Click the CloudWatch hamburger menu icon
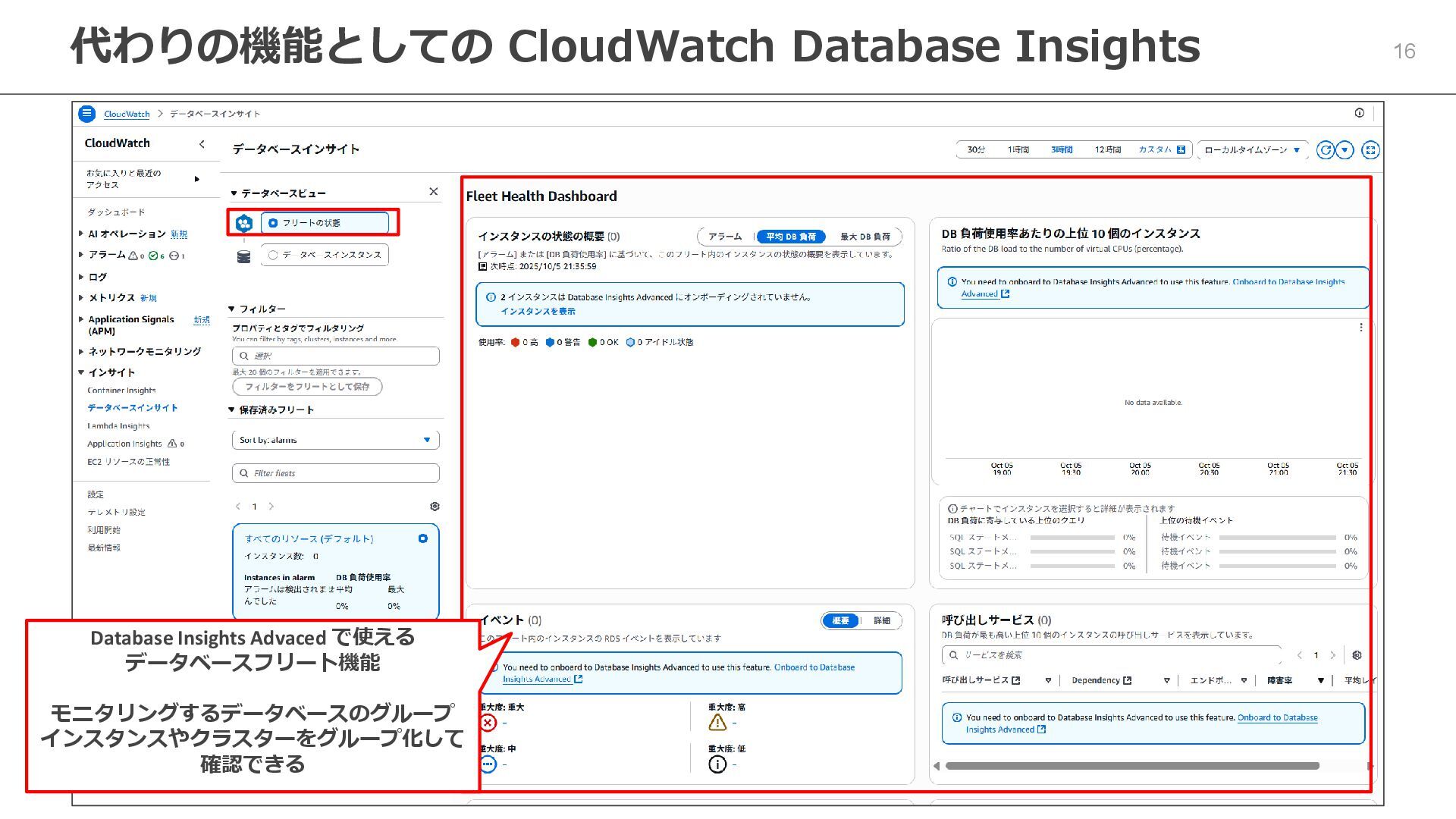 click(x=87, y=114)
